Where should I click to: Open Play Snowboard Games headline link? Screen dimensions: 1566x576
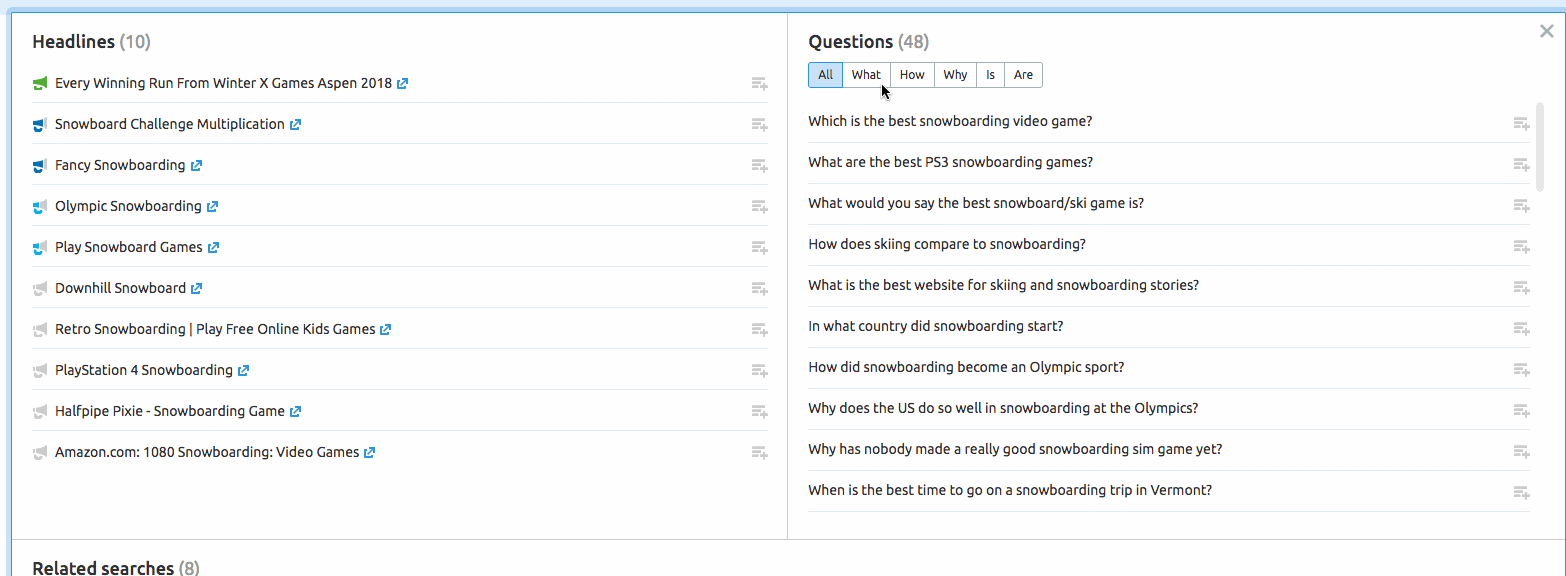(128, 247)
